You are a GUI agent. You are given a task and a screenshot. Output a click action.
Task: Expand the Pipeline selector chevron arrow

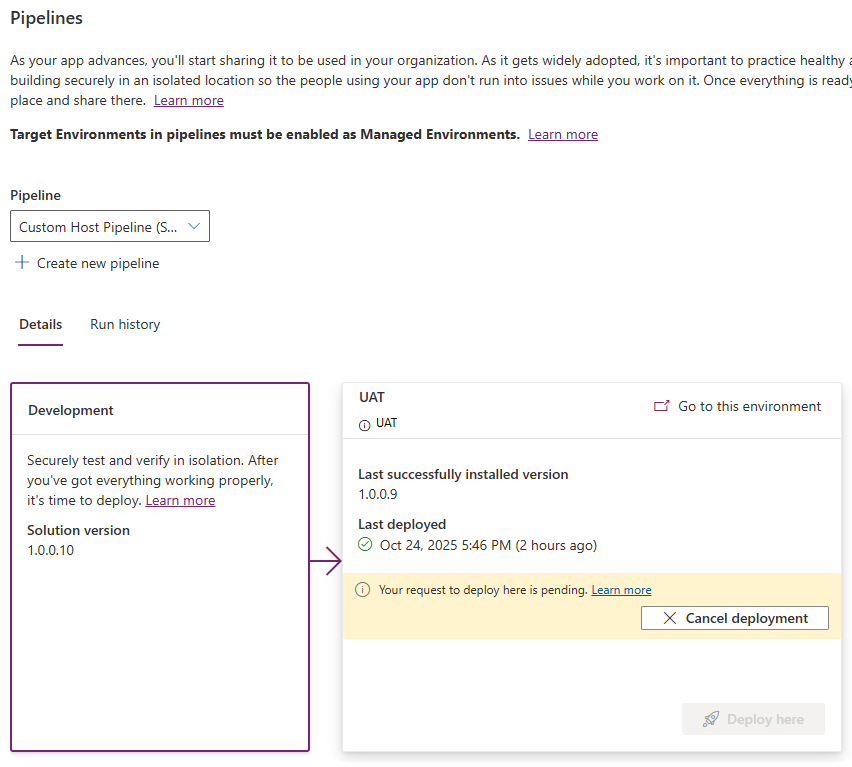click(x=194, y=227)
